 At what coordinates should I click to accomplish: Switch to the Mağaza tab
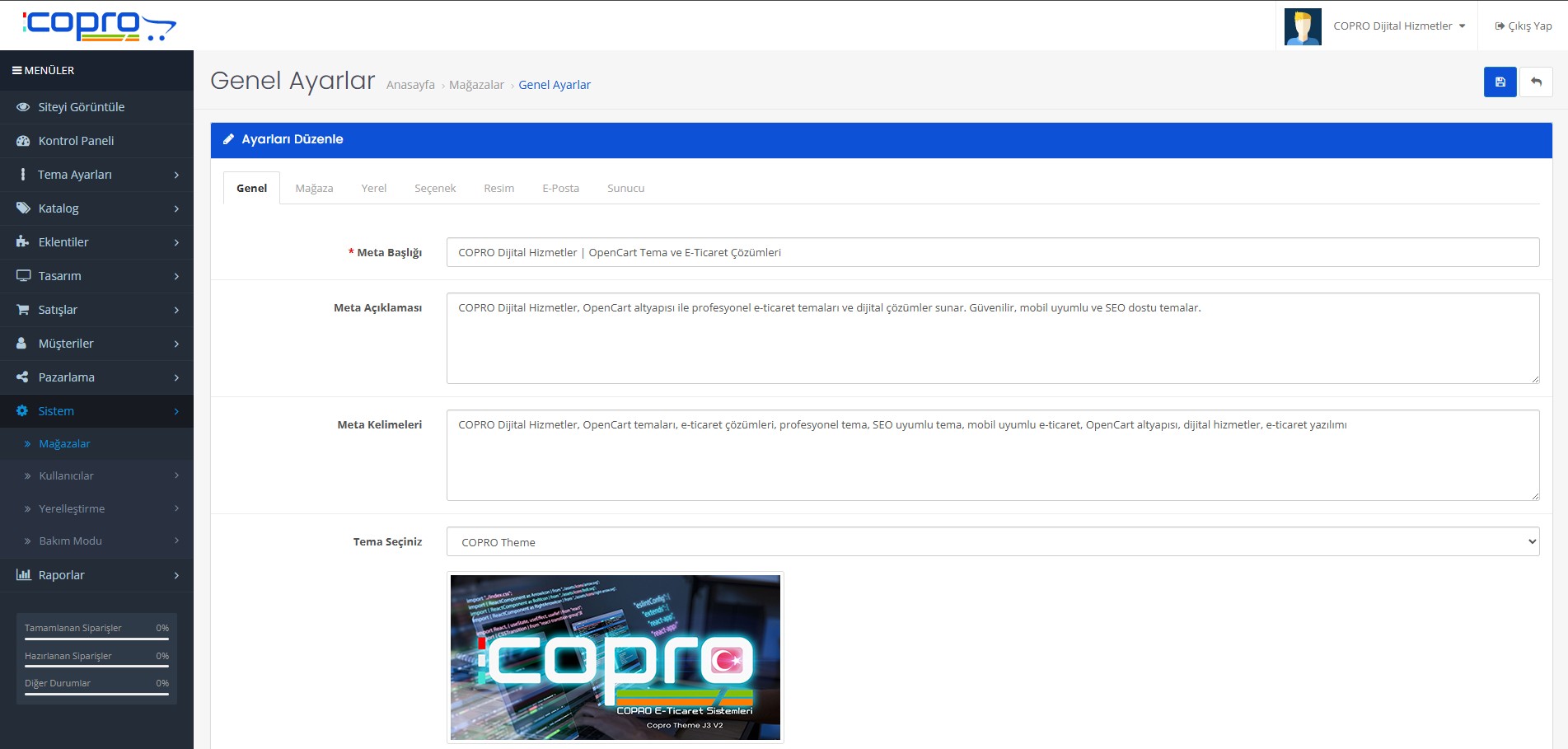click(314, 189)
